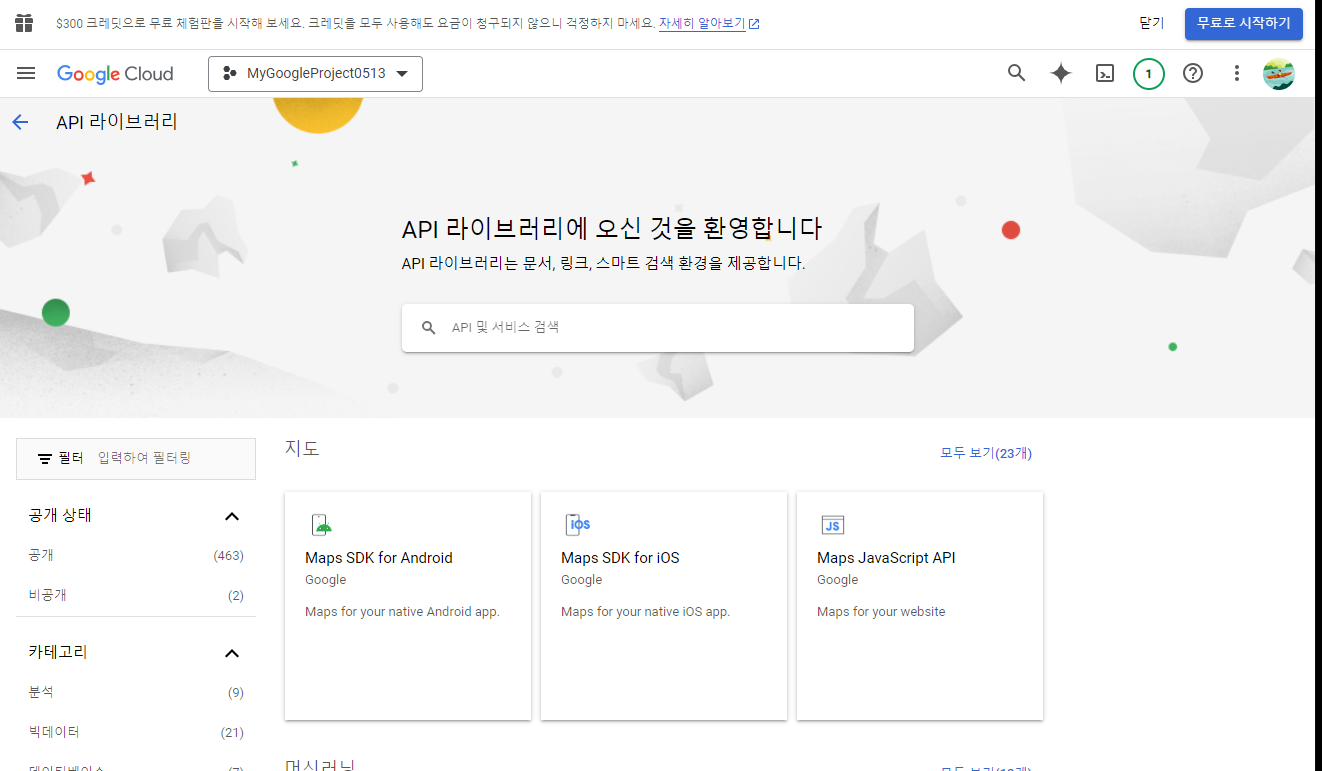The height and width of the screenshot is (771, 1322).
Task: Open the account avatar profile
Action: coord(1279,73)
